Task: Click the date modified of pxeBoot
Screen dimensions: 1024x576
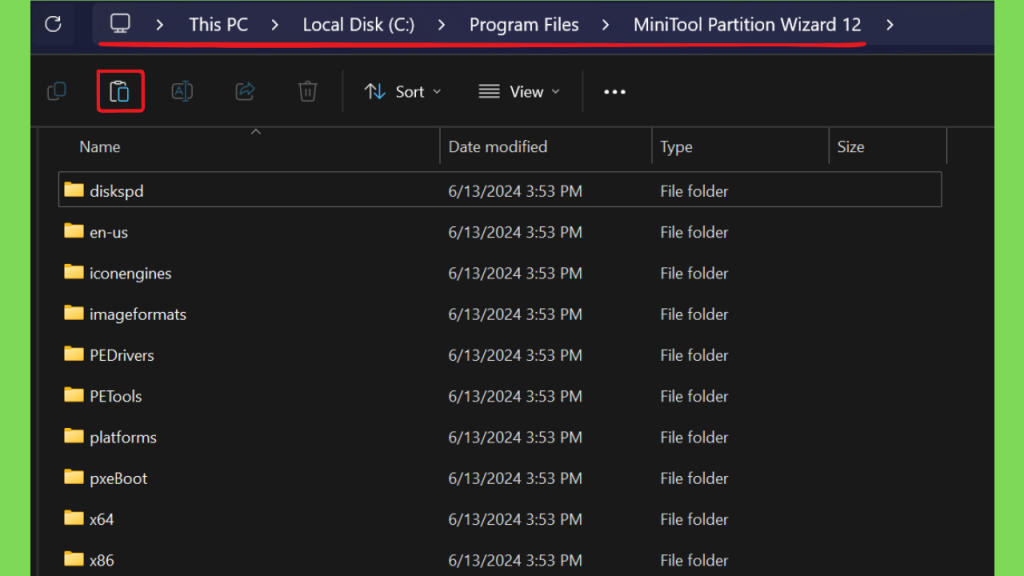Action: 515,479
